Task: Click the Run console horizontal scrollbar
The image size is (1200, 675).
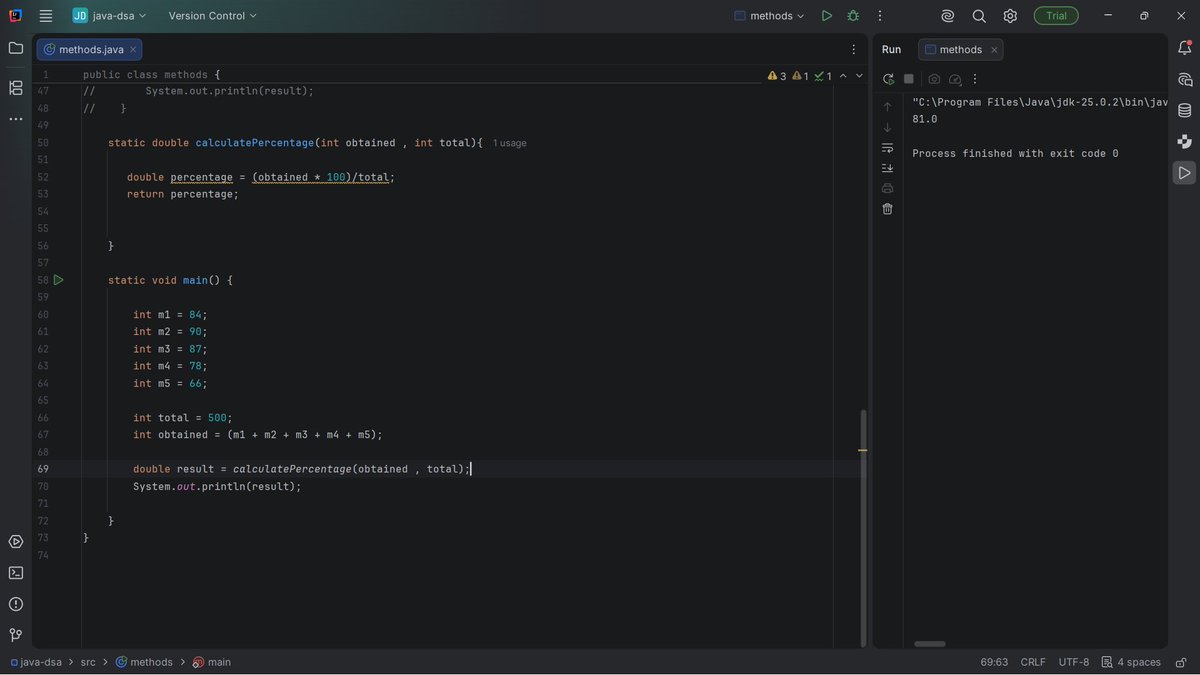Action: (x=930, y=644)
